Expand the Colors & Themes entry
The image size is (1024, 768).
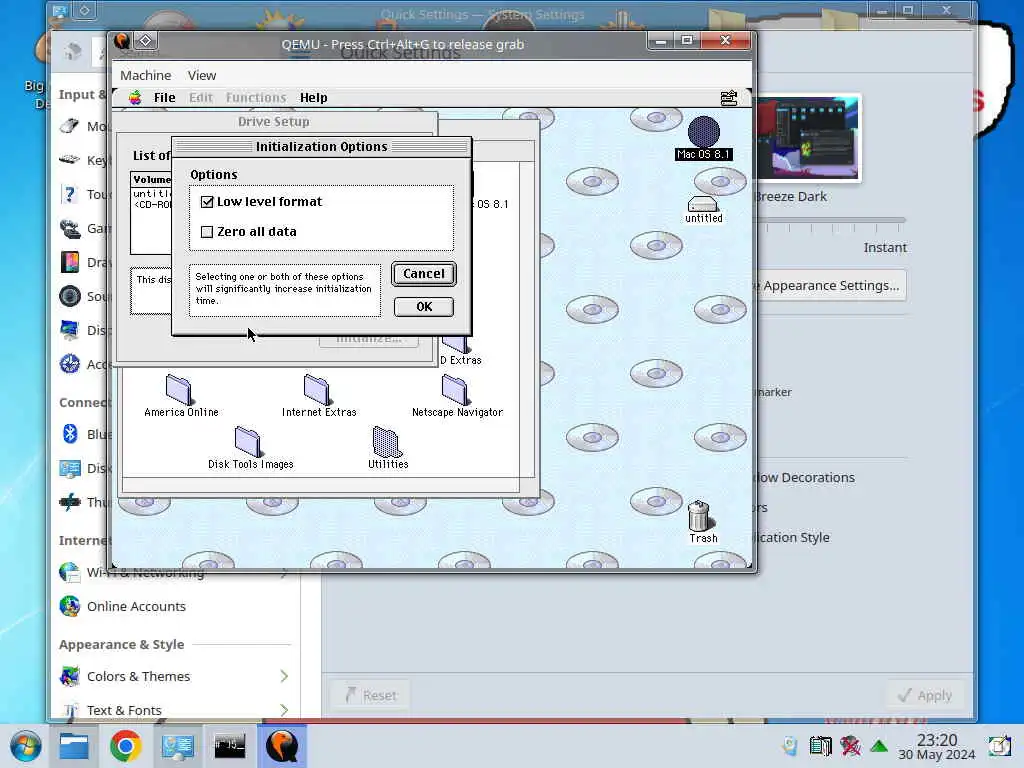tap(284, 676)
